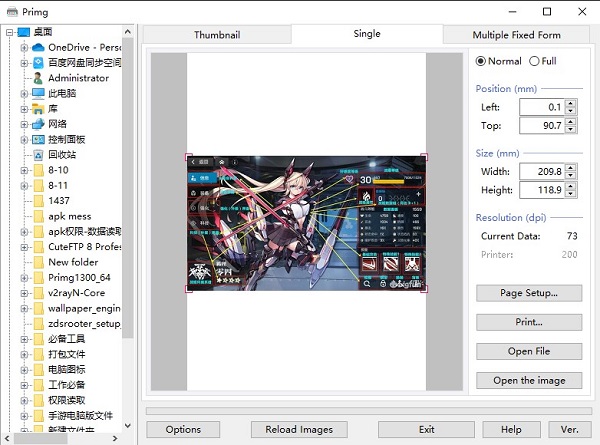Click the Height input field
Screen dimensions: 600x445
point(543,190)
